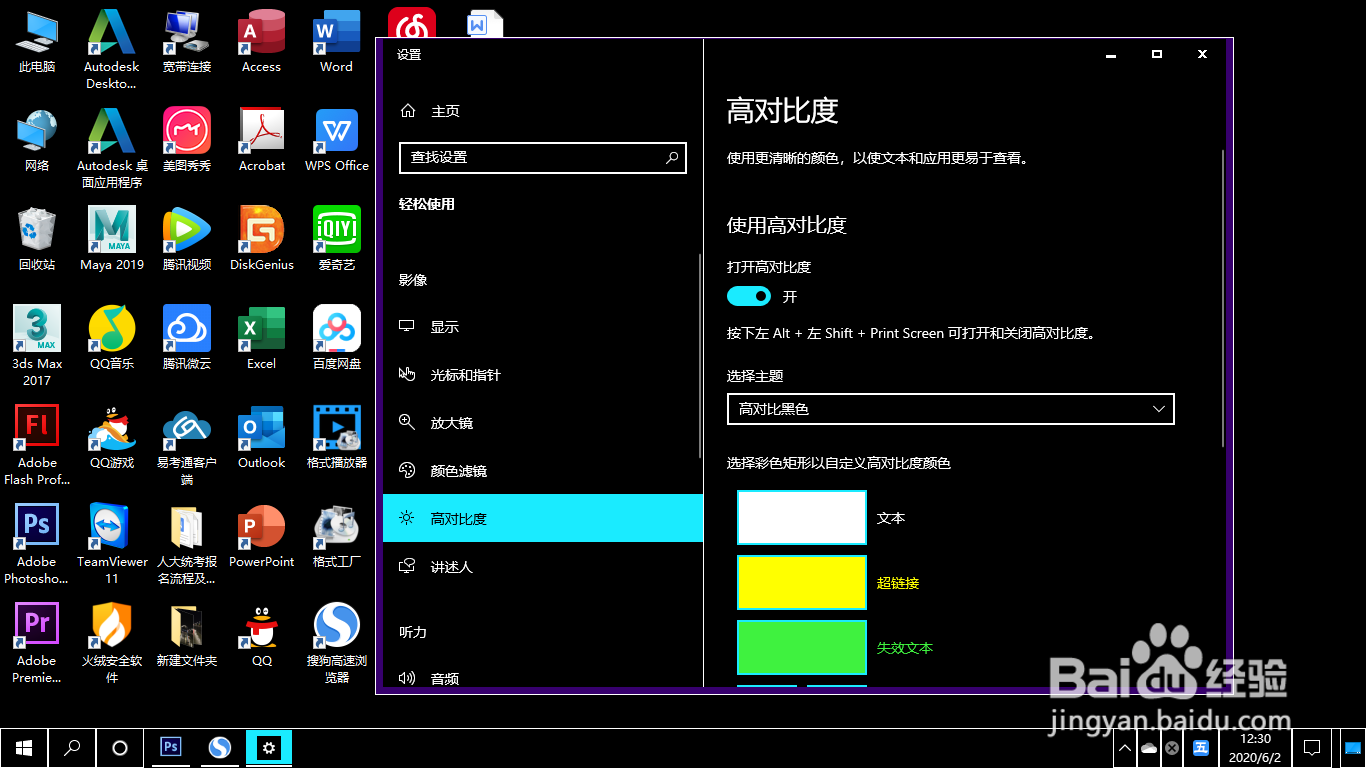Click the Settings content scrollbar
The width and height of the screenshot is (1366, 768).
tap(1222, 298)
